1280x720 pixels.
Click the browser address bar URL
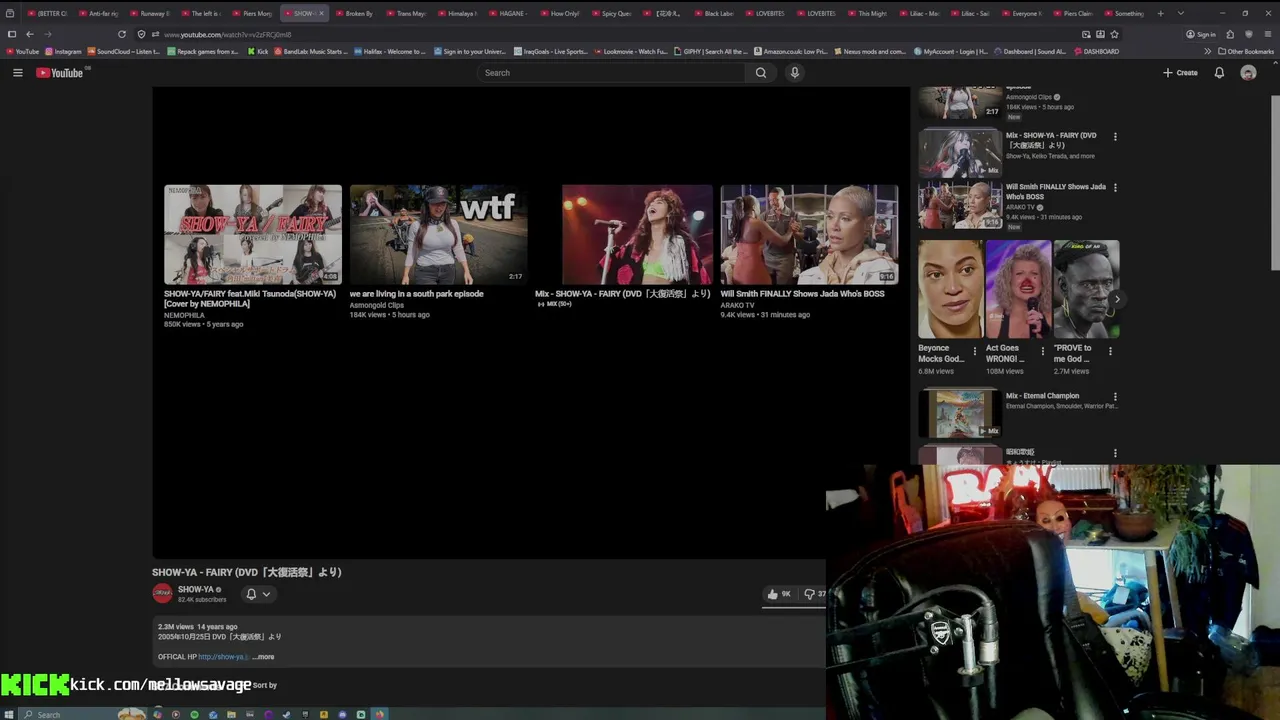pyautogui.click(x=228, y=35)
